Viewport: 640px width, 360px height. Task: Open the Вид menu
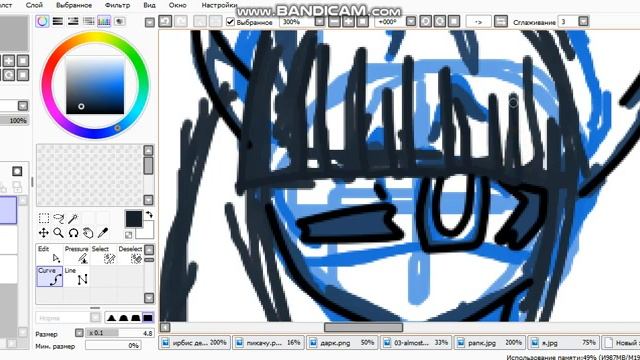(x=149, y=5)
